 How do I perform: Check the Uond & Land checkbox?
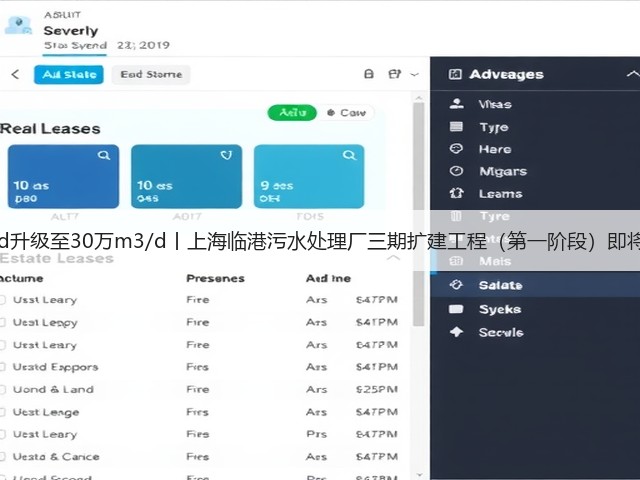(2, 389)
